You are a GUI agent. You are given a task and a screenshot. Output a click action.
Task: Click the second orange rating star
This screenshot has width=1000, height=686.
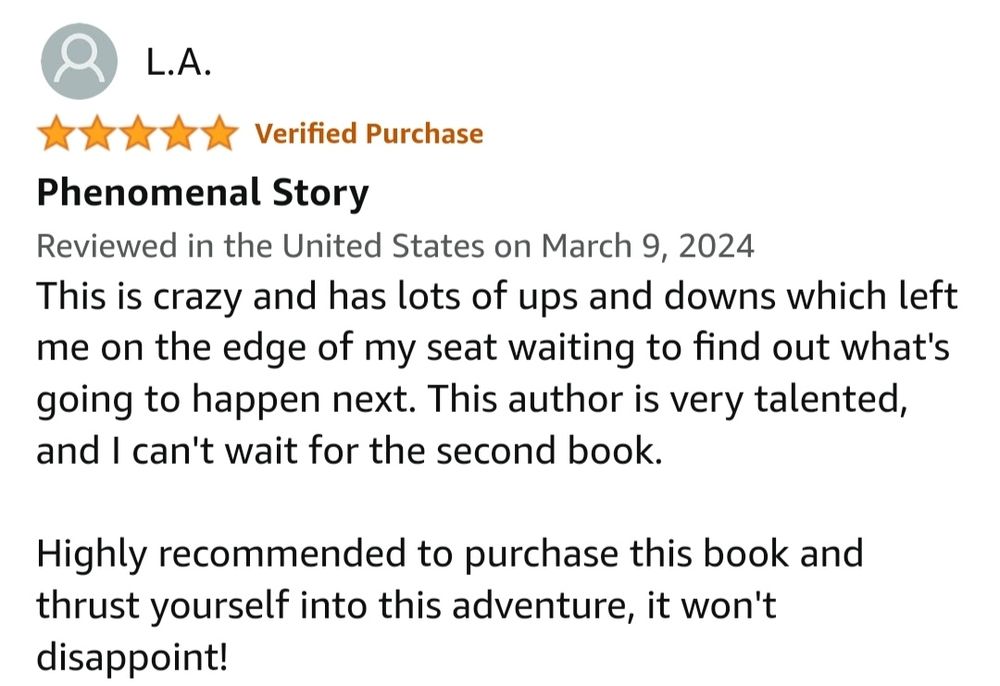(97, 133)
